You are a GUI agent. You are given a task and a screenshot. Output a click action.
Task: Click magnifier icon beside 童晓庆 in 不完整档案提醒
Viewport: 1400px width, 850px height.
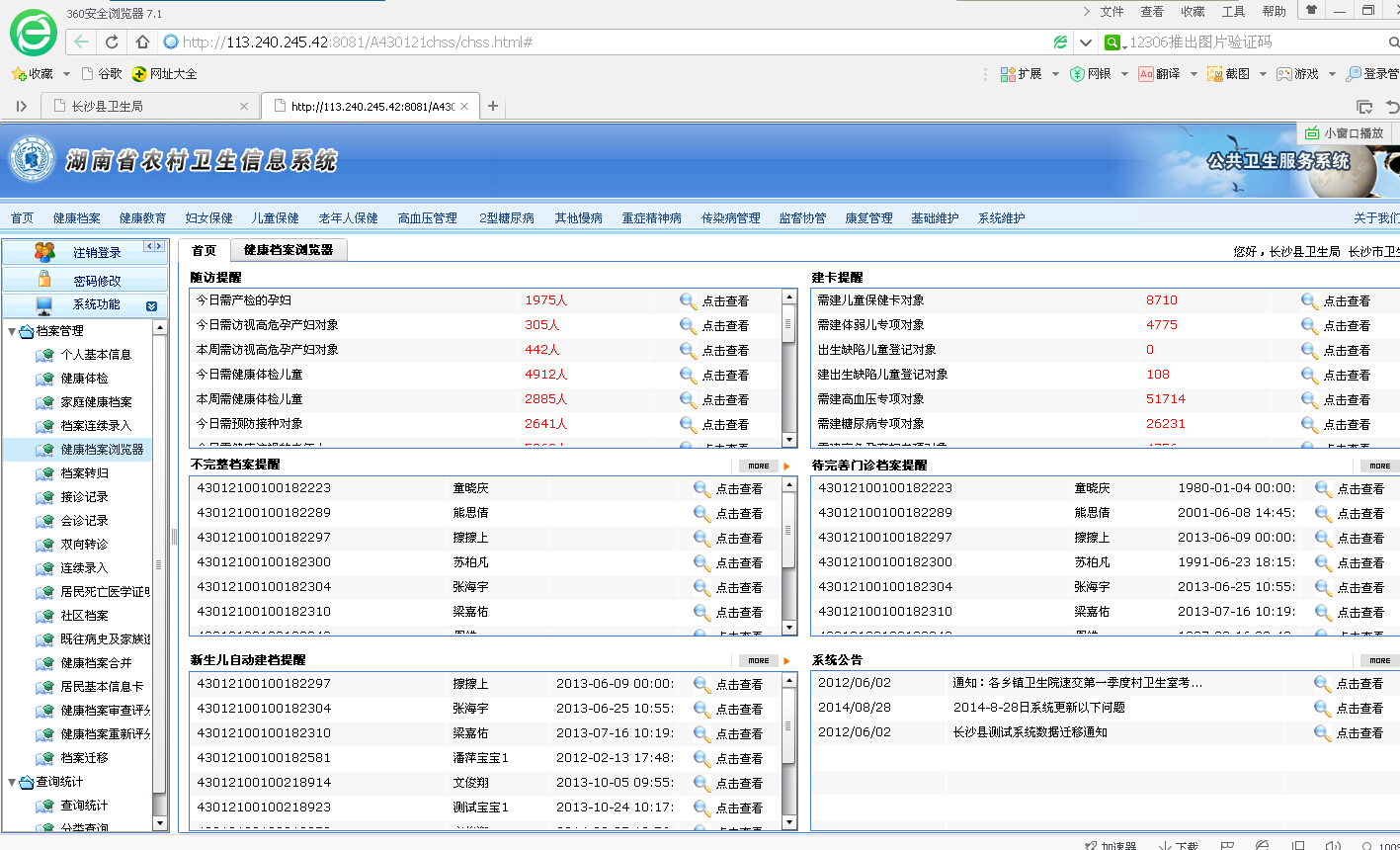coord(702,488)
